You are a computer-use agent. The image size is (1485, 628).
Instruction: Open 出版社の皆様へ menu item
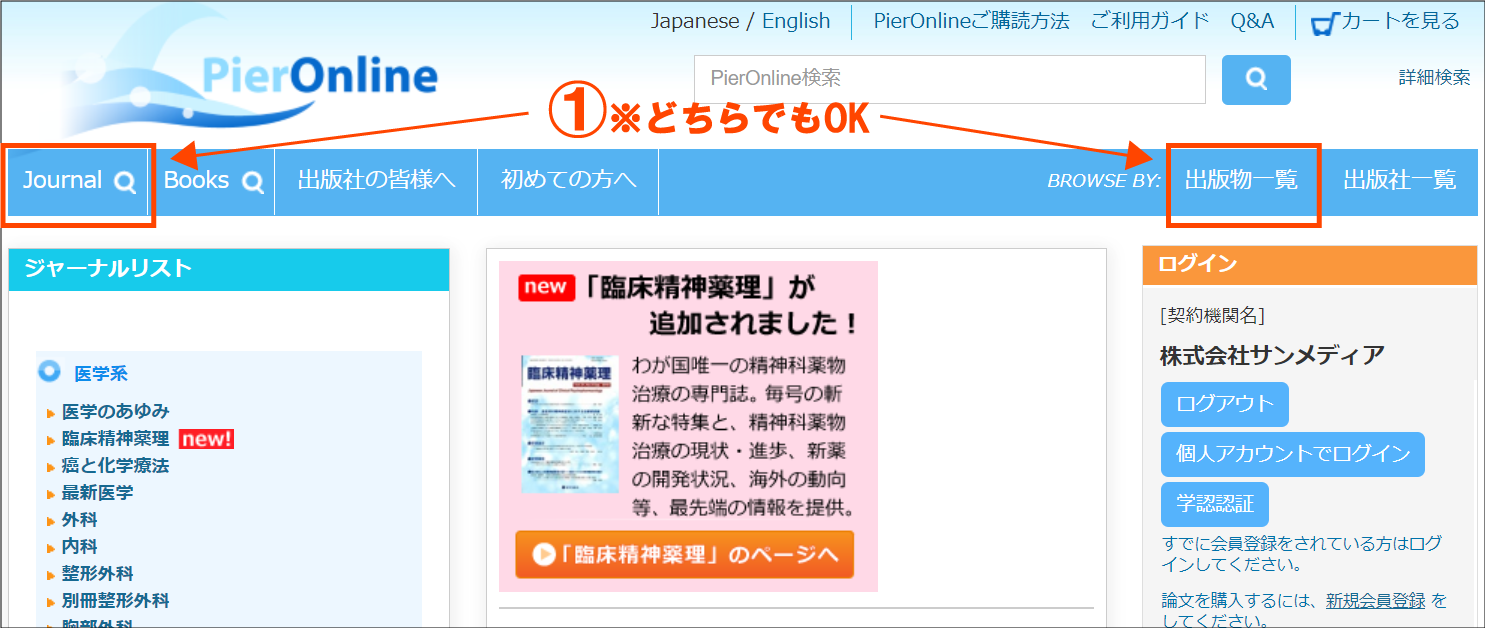pos(376,181)
